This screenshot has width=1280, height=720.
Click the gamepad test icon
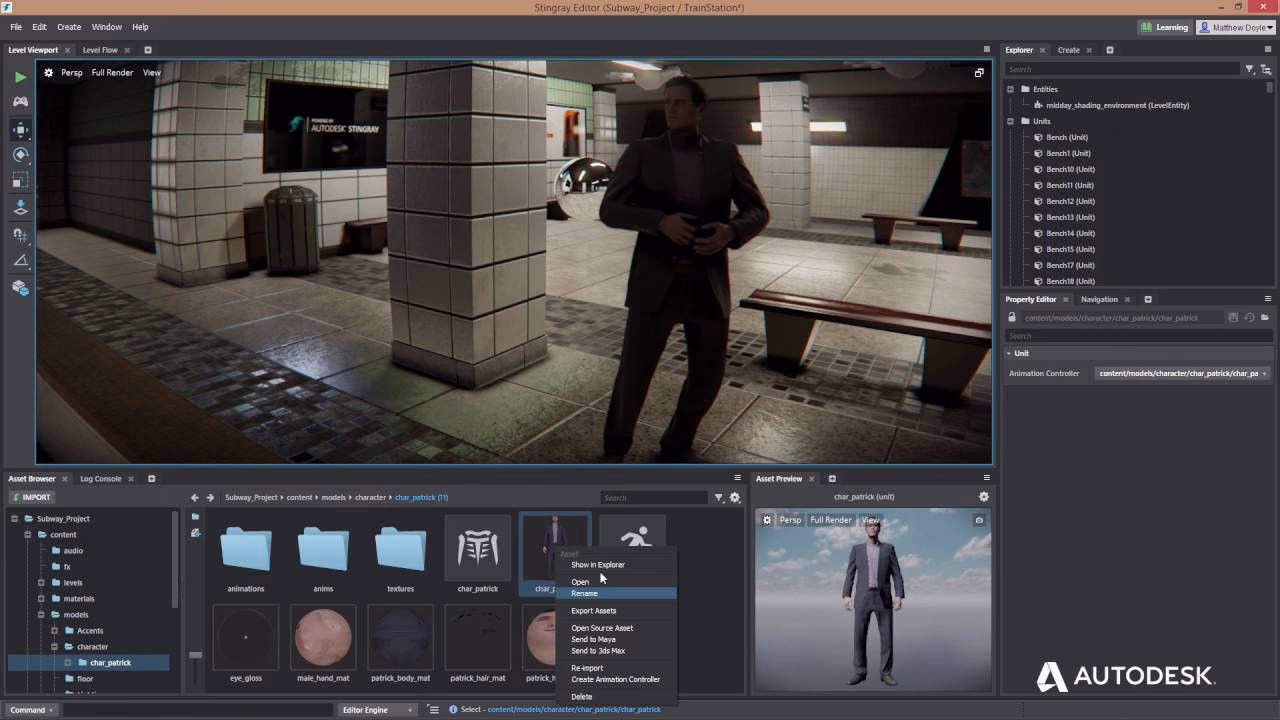click(x=20, y=102)
